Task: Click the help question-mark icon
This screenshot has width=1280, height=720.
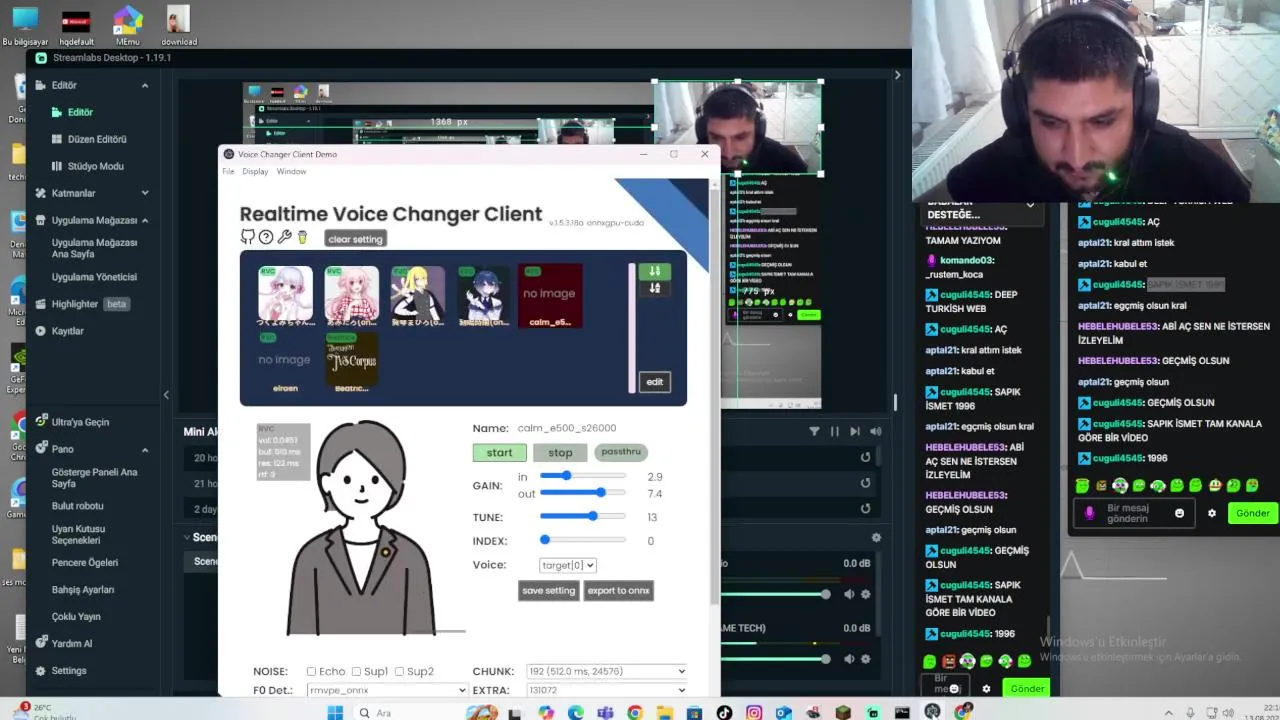Action: click(266, 238)
